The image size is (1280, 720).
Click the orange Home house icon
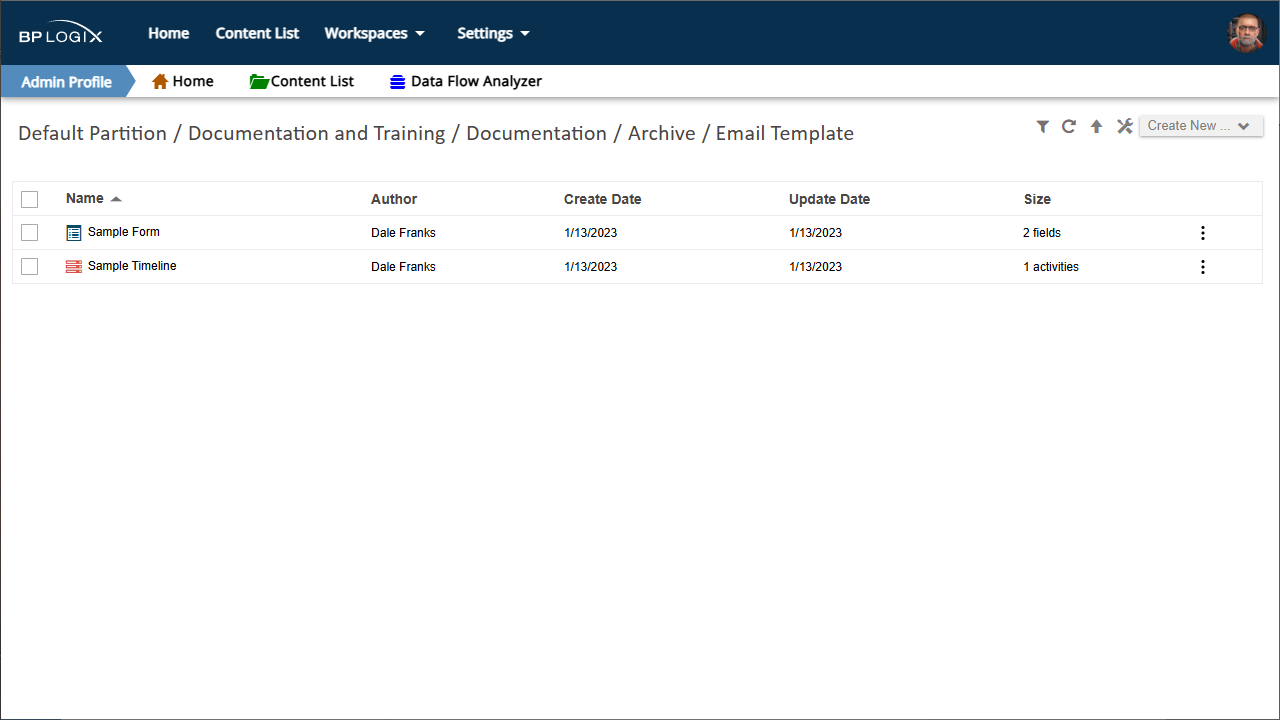[x=160, y=81]
